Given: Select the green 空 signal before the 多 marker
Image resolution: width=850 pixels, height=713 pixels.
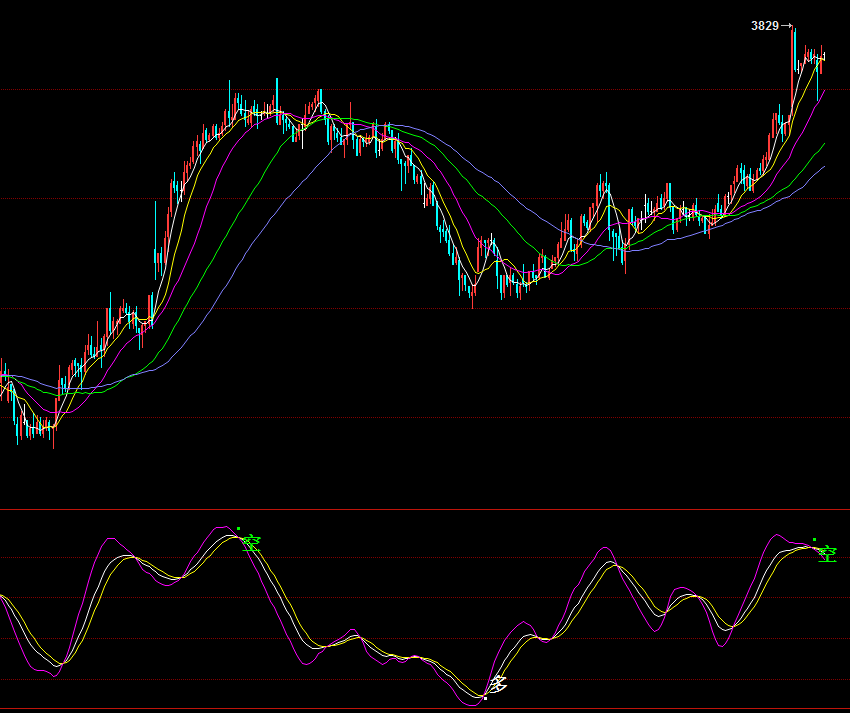Looking at the screenshot, I should (x=252, y=543).
